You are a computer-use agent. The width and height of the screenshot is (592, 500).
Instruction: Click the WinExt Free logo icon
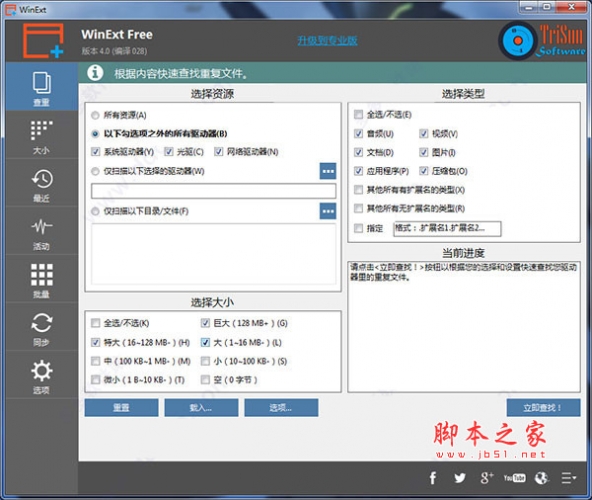pyautogui.click(x=43, y=41)
